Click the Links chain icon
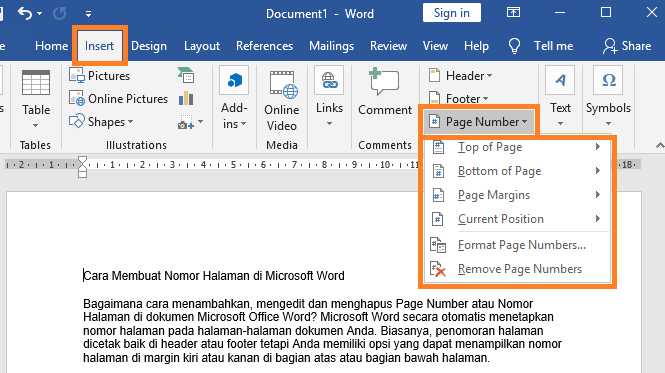 tap(329, 80)
